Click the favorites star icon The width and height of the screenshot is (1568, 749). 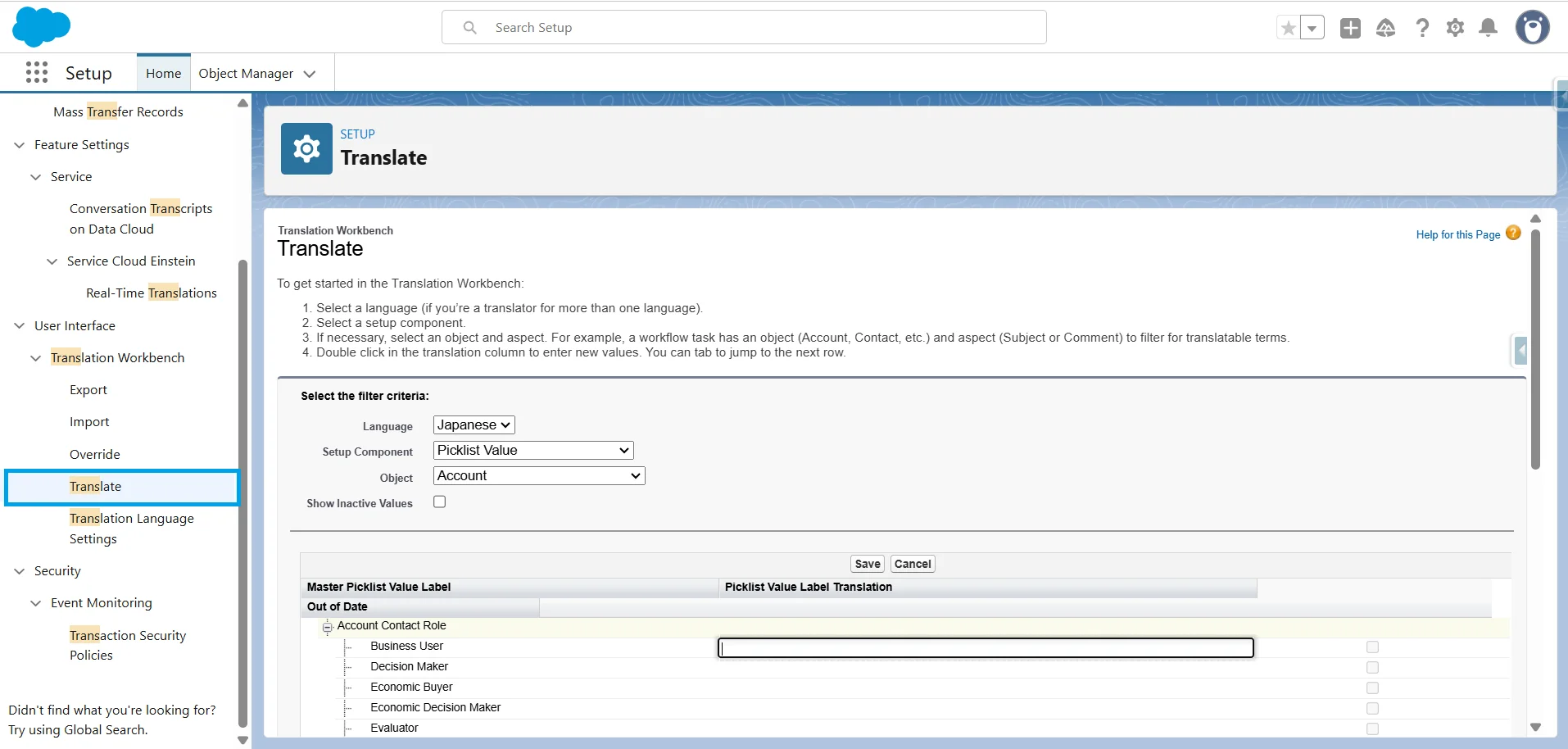pos(1289,28)
